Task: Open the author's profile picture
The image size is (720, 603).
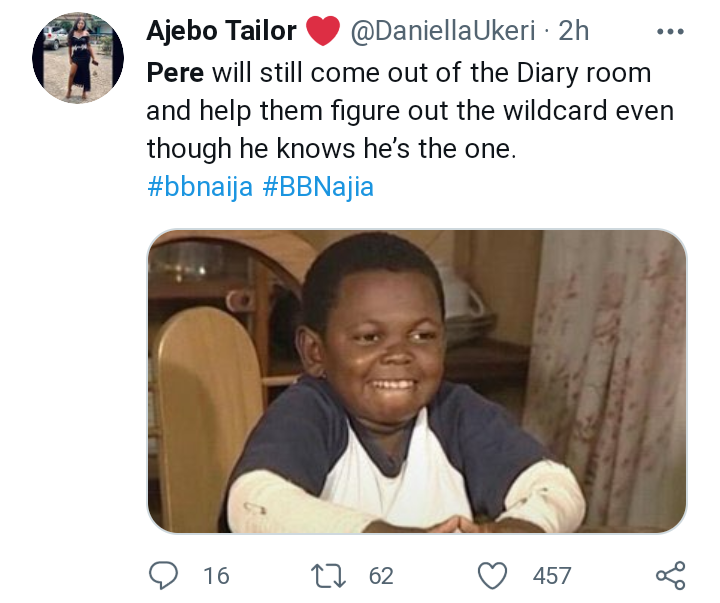Action: pyautogui.click(x=78, y=59)
